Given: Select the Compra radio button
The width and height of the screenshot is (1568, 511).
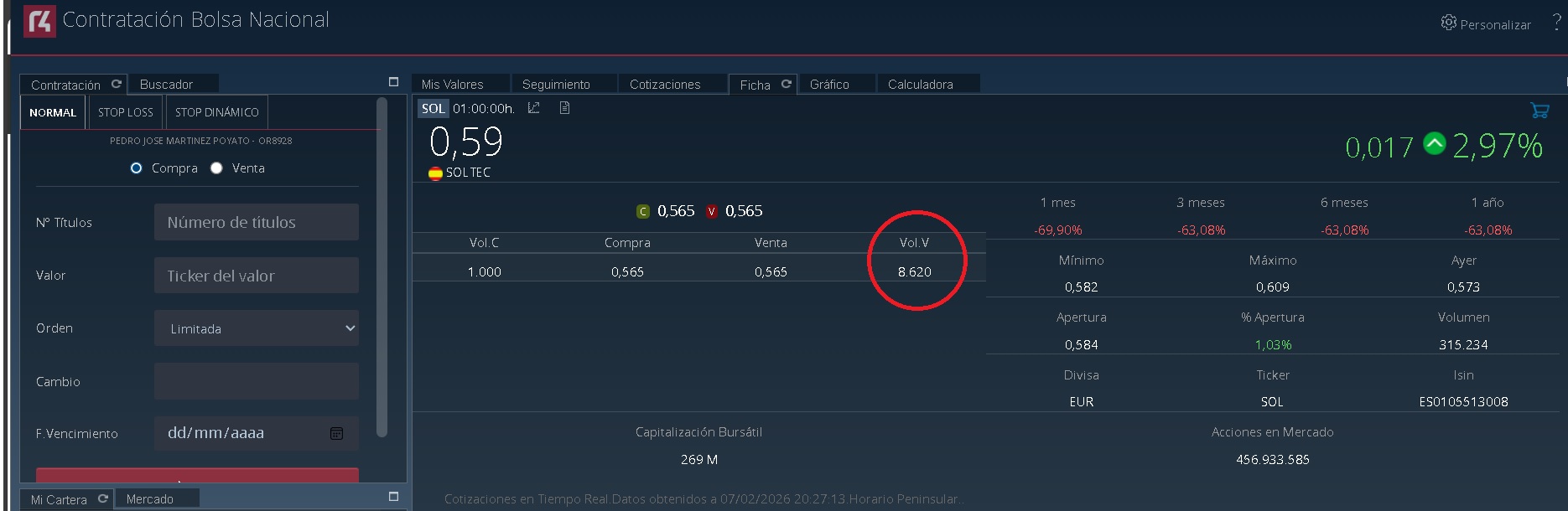Looking at the screenshot, I should 137,168.
